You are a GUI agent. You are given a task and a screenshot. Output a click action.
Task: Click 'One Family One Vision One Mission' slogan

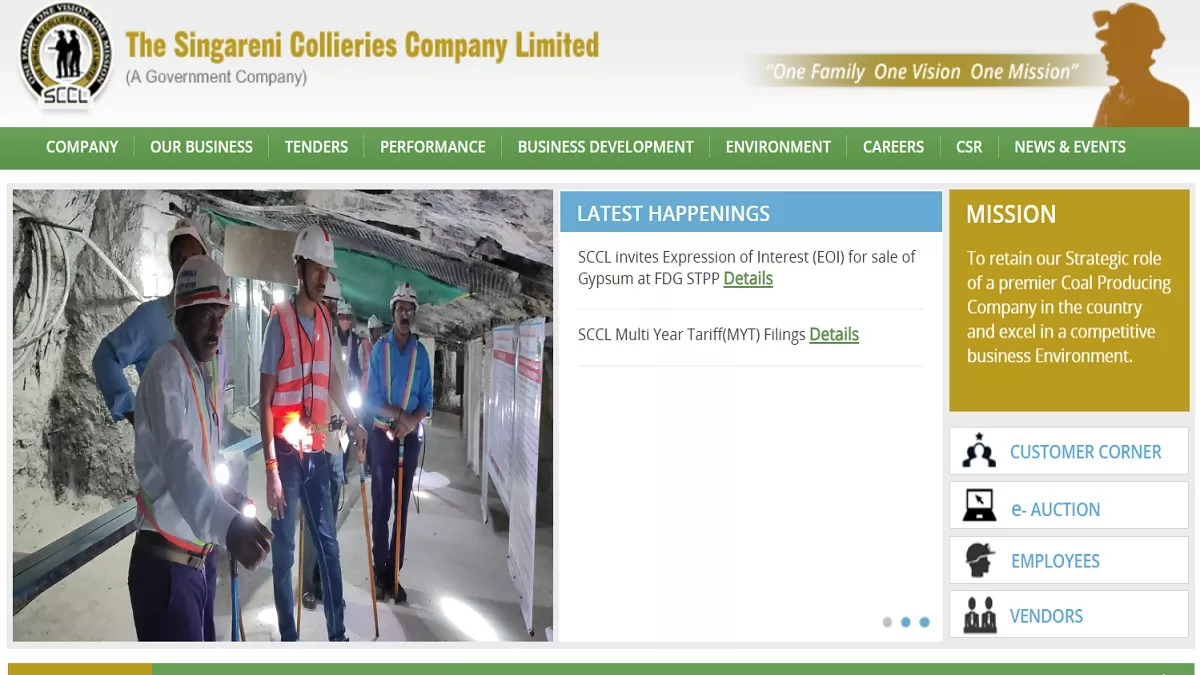921,72
